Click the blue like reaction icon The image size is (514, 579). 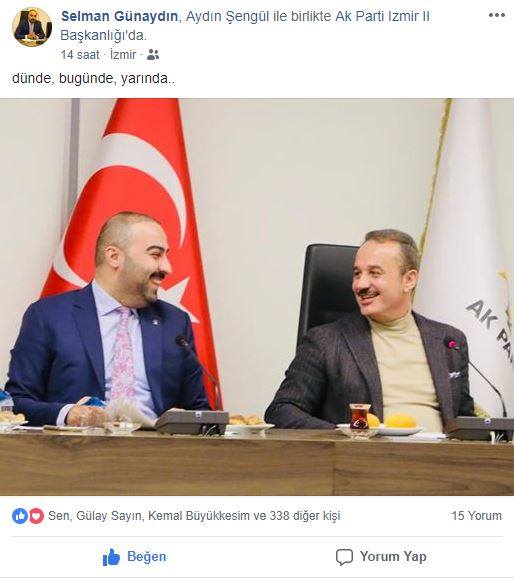pos(20,516)
